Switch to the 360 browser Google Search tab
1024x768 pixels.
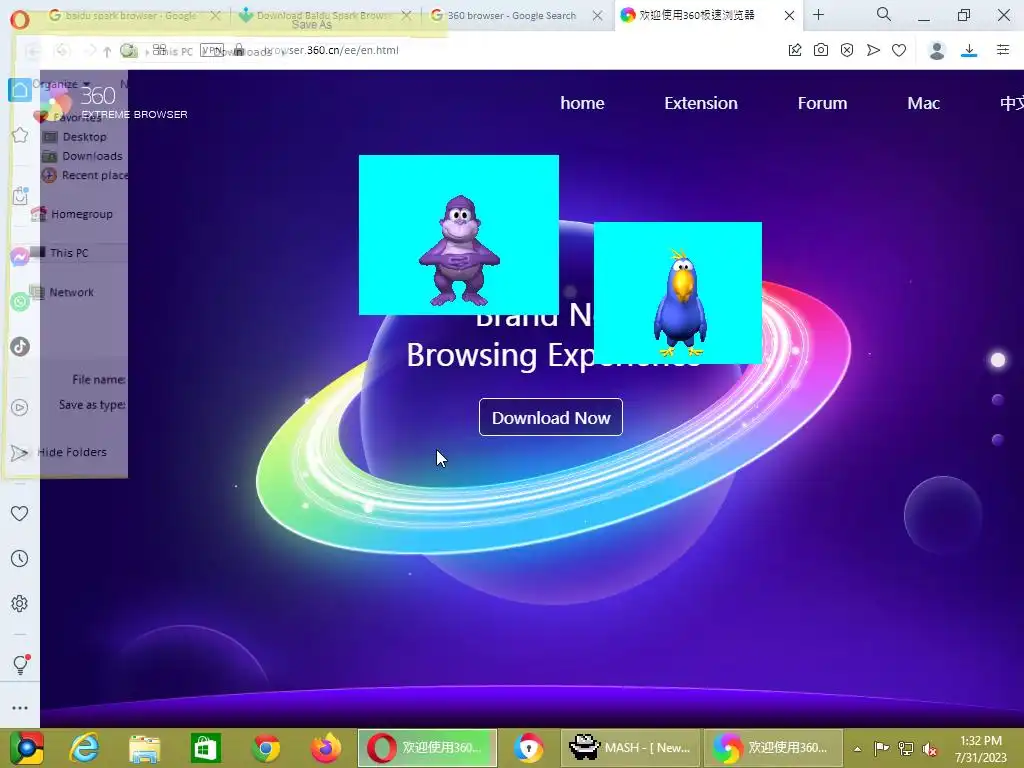(511, 15)
